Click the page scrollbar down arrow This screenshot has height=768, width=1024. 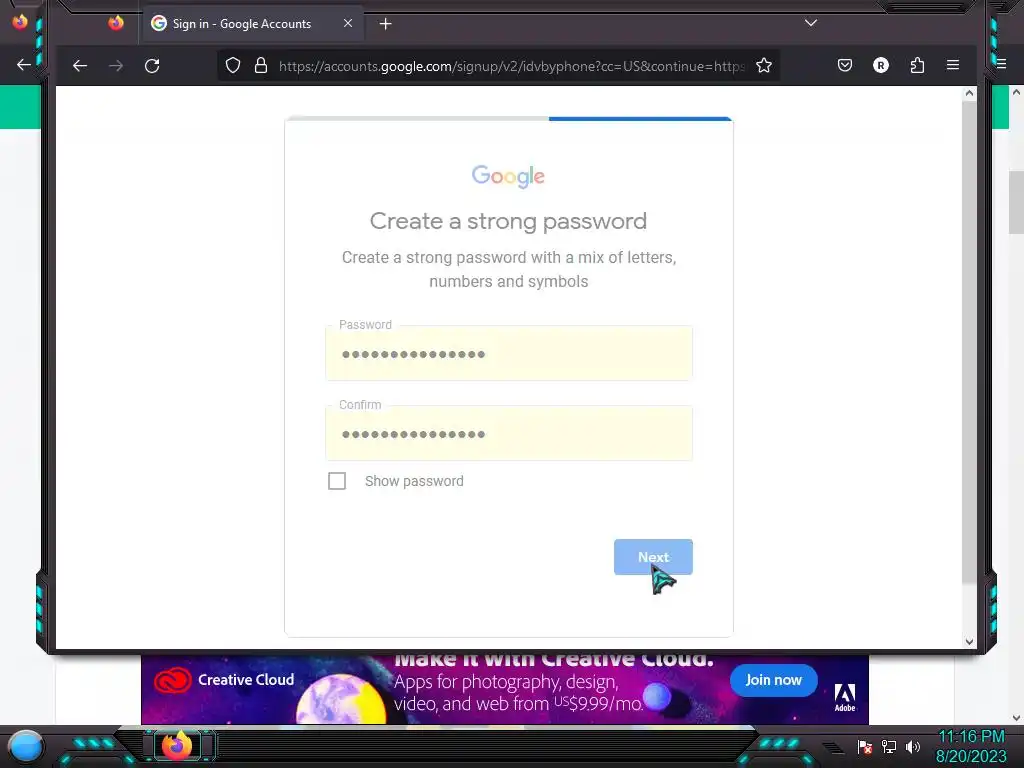[x=969, y=642]
